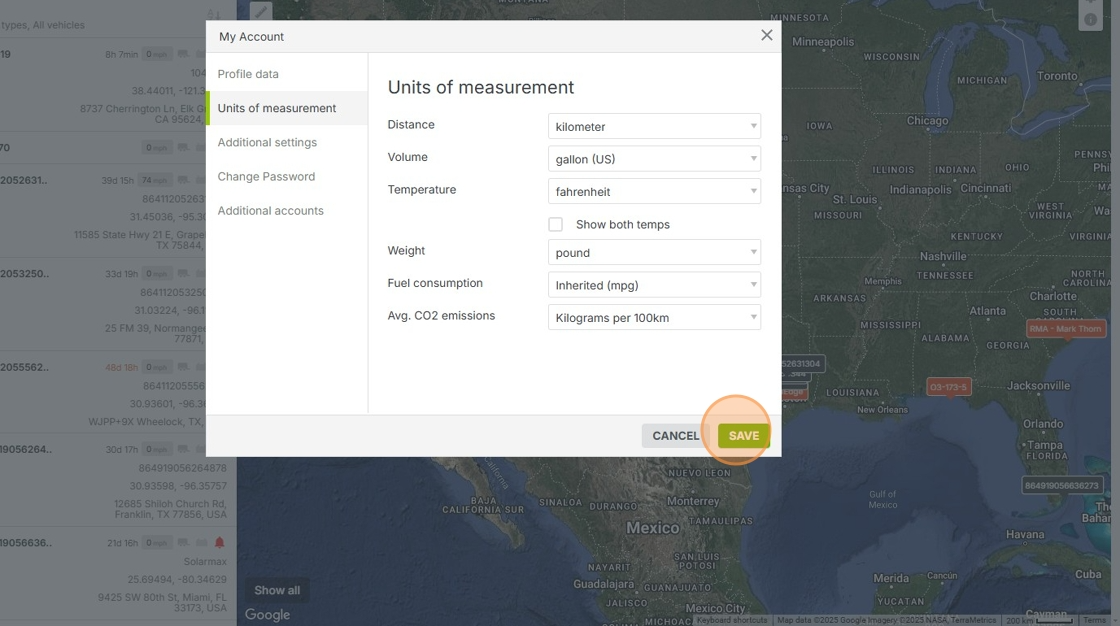Open the Distance unit dropdown
Screen dimensions: 1120x626
654,126
